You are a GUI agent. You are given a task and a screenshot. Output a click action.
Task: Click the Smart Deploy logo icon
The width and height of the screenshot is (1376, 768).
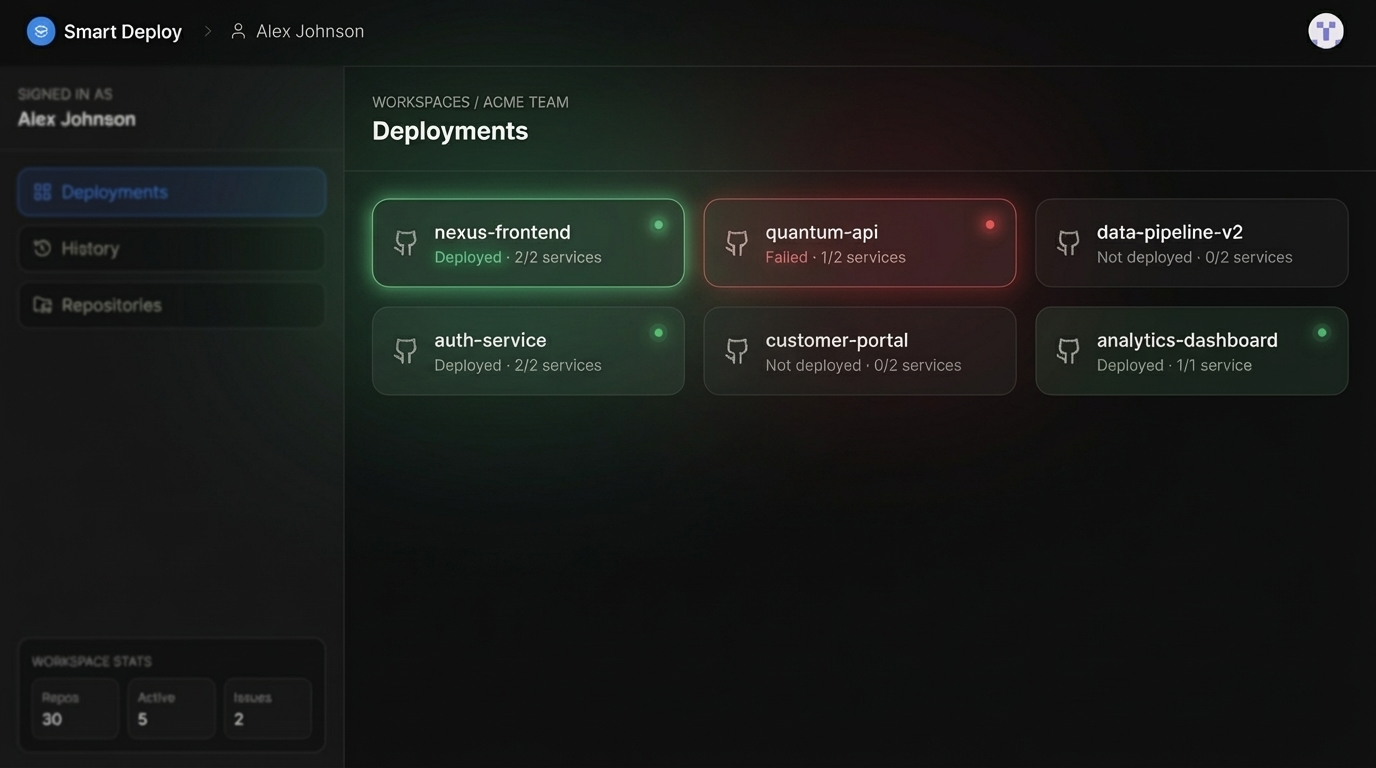coord(39,29)
